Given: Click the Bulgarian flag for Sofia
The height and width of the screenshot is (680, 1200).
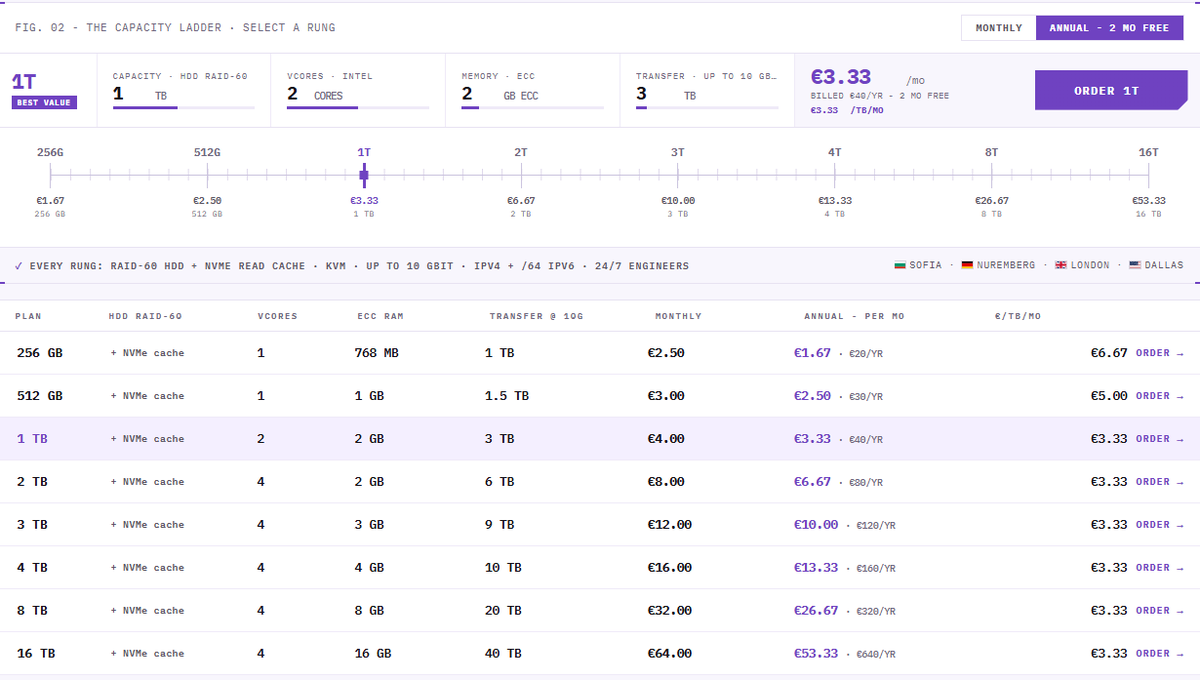Looking at the screenshot, I should tap(901, 265).
